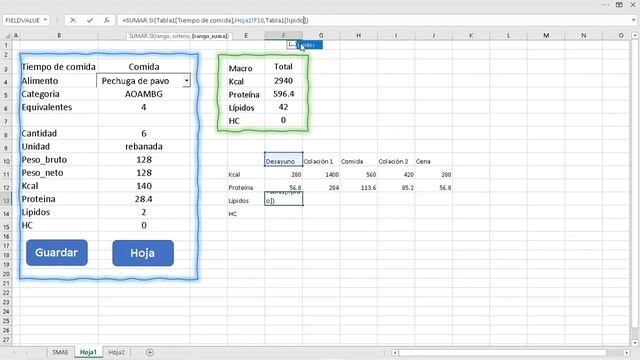Confirm formula with the checkmark icon
The image size is (640, 360).
click(x=90, y=20)
